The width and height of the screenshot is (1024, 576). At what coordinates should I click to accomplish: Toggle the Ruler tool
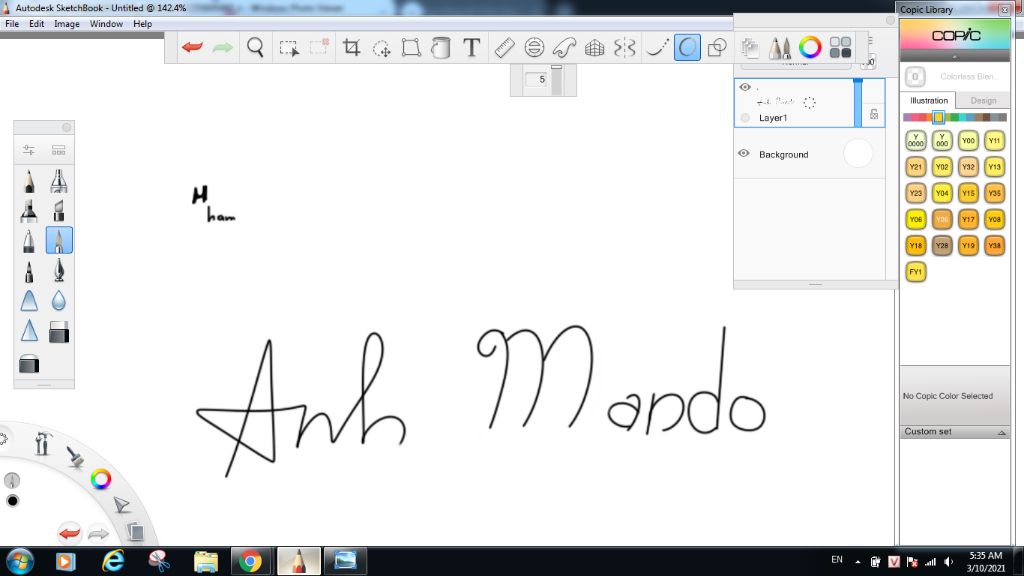pos(504,47)
